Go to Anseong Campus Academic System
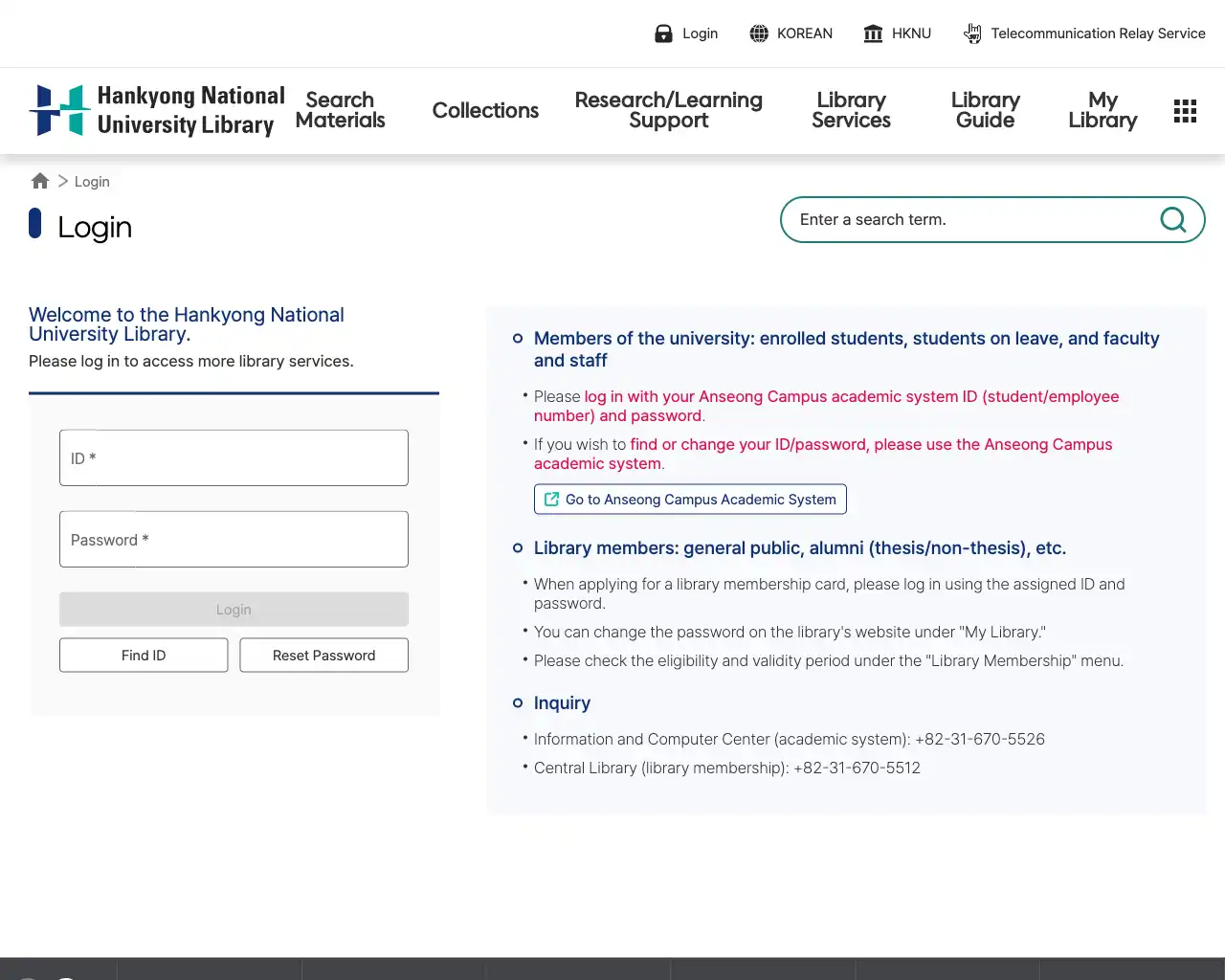Viewport: 1225px width, 980px height. (690, 500)
